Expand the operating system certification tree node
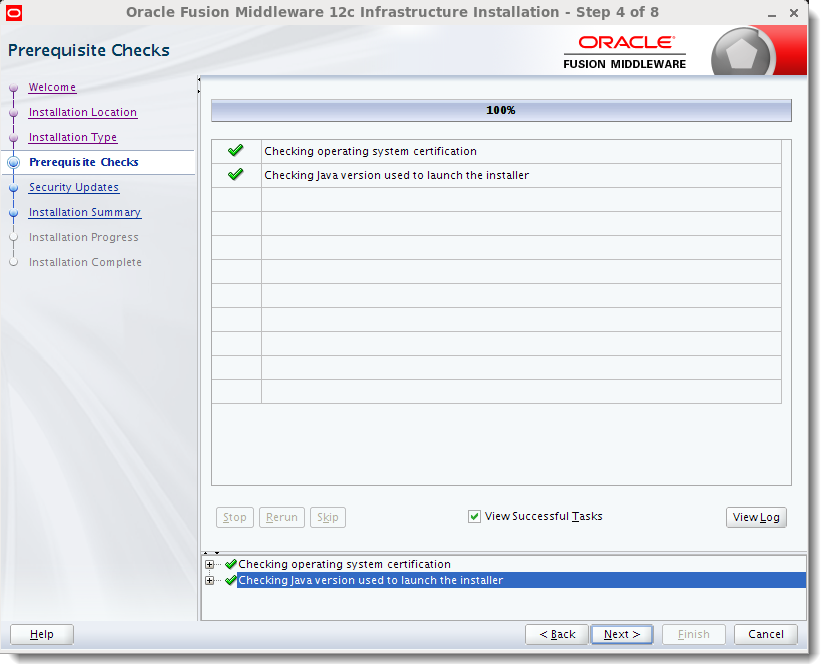This screenshot has width=829, height=664. tap(209, 564)
